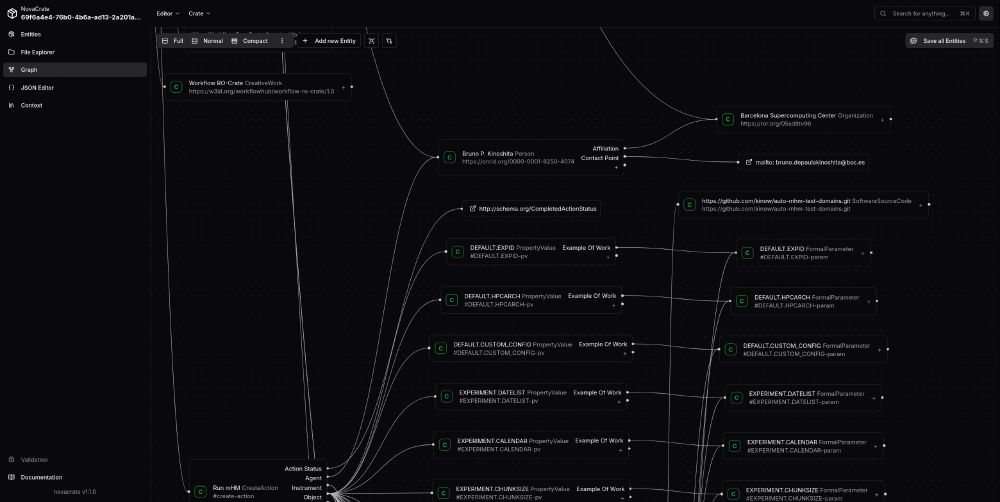This screenshot has width=1000, height=502.
Task: Open CompletedActionStatus external link icon
Action: click(473, 209)
